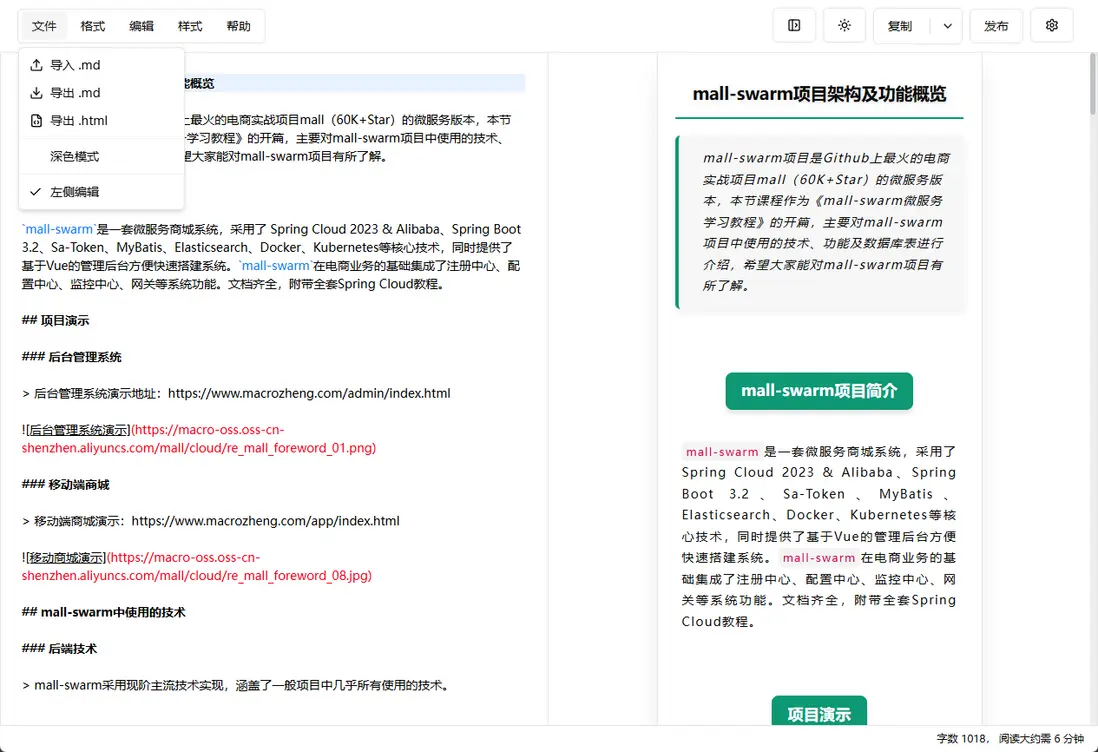Click the ### 后端技术 heading in editor
This screenshot has width=1098, height=752.
click(x=60, y=648)
